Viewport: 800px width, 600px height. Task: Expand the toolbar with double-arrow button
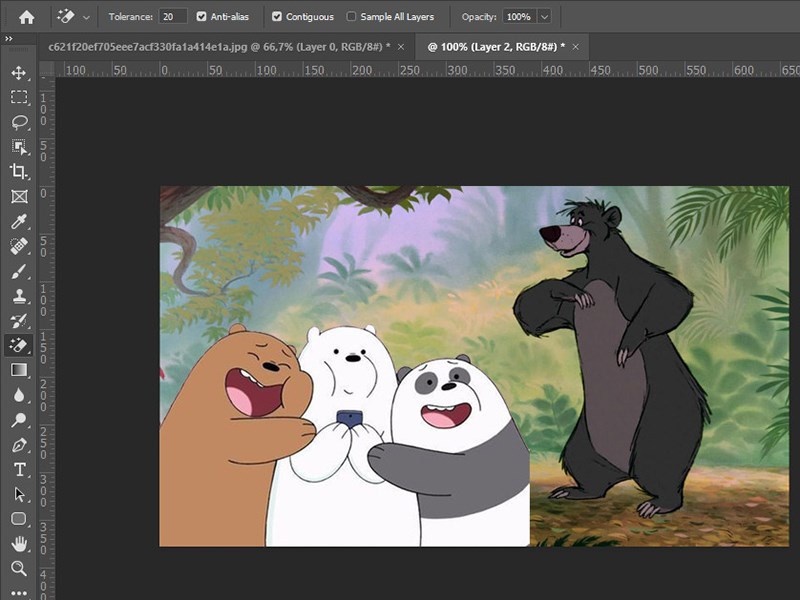8,38
